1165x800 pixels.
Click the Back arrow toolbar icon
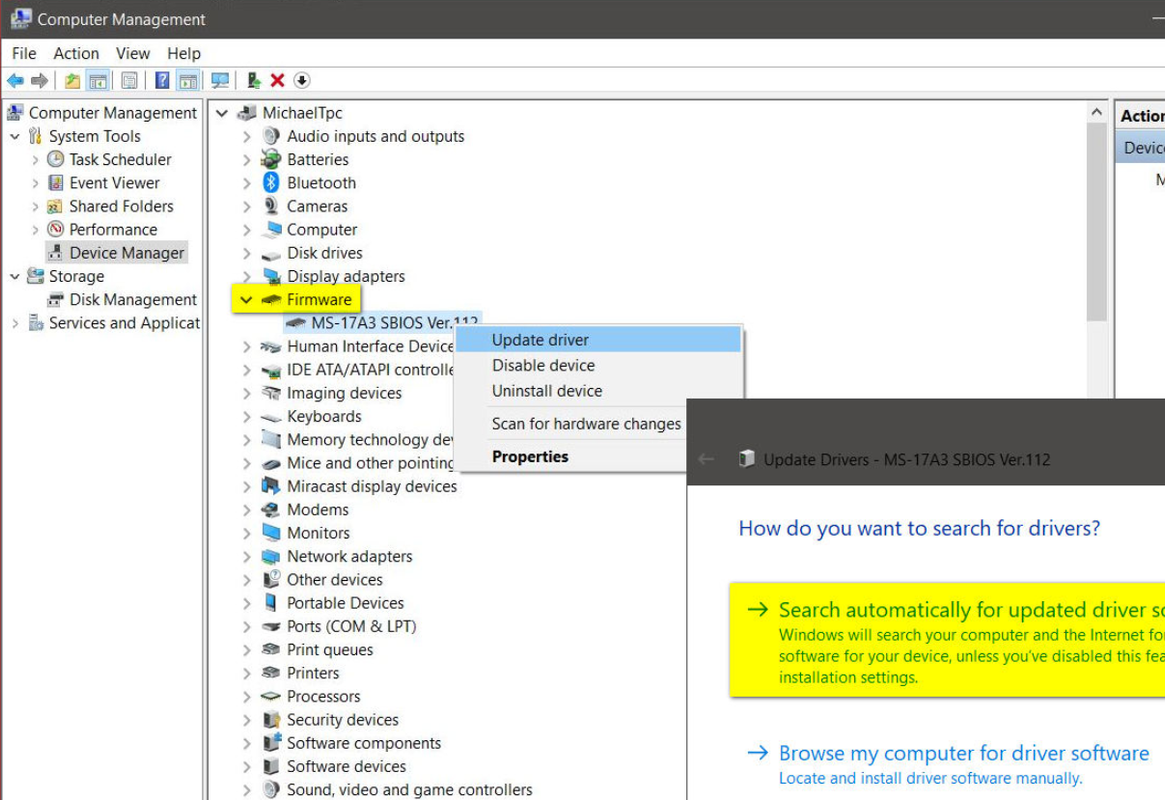(x=15, y=80)
